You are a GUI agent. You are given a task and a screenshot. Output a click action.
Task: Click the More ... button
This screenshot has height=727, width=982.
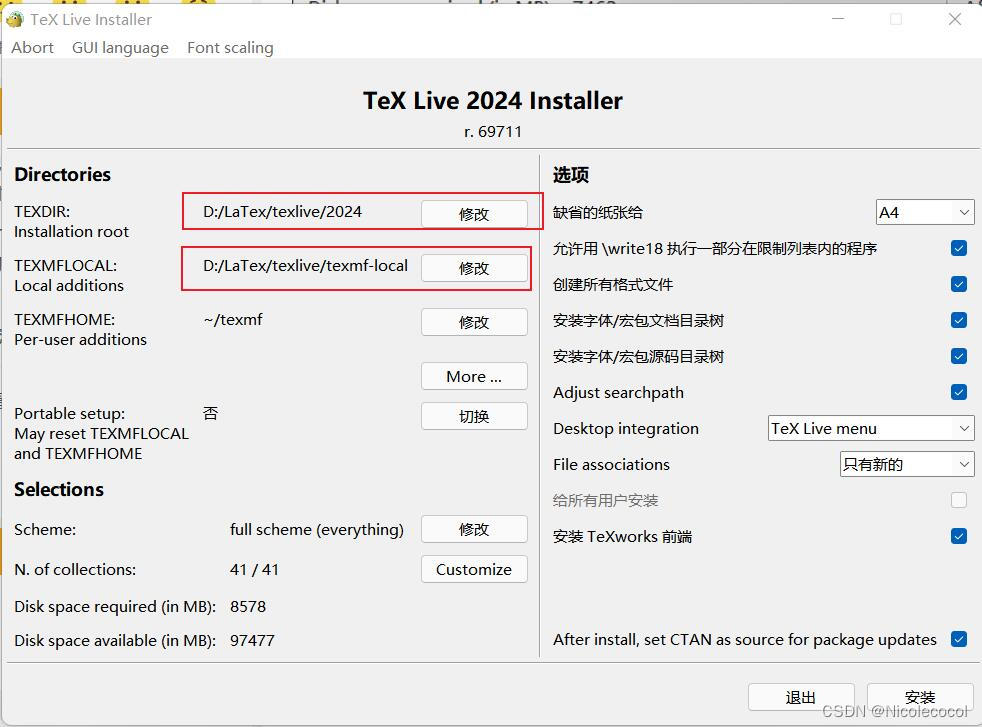point(474,376)
